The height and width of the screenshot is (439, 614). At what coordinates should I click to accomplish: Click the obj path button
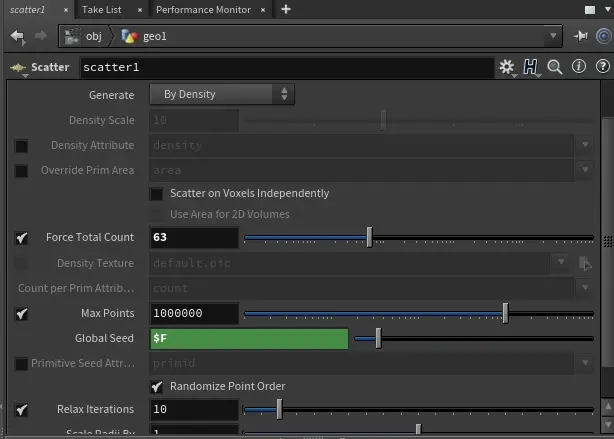(x=84, y=36)
